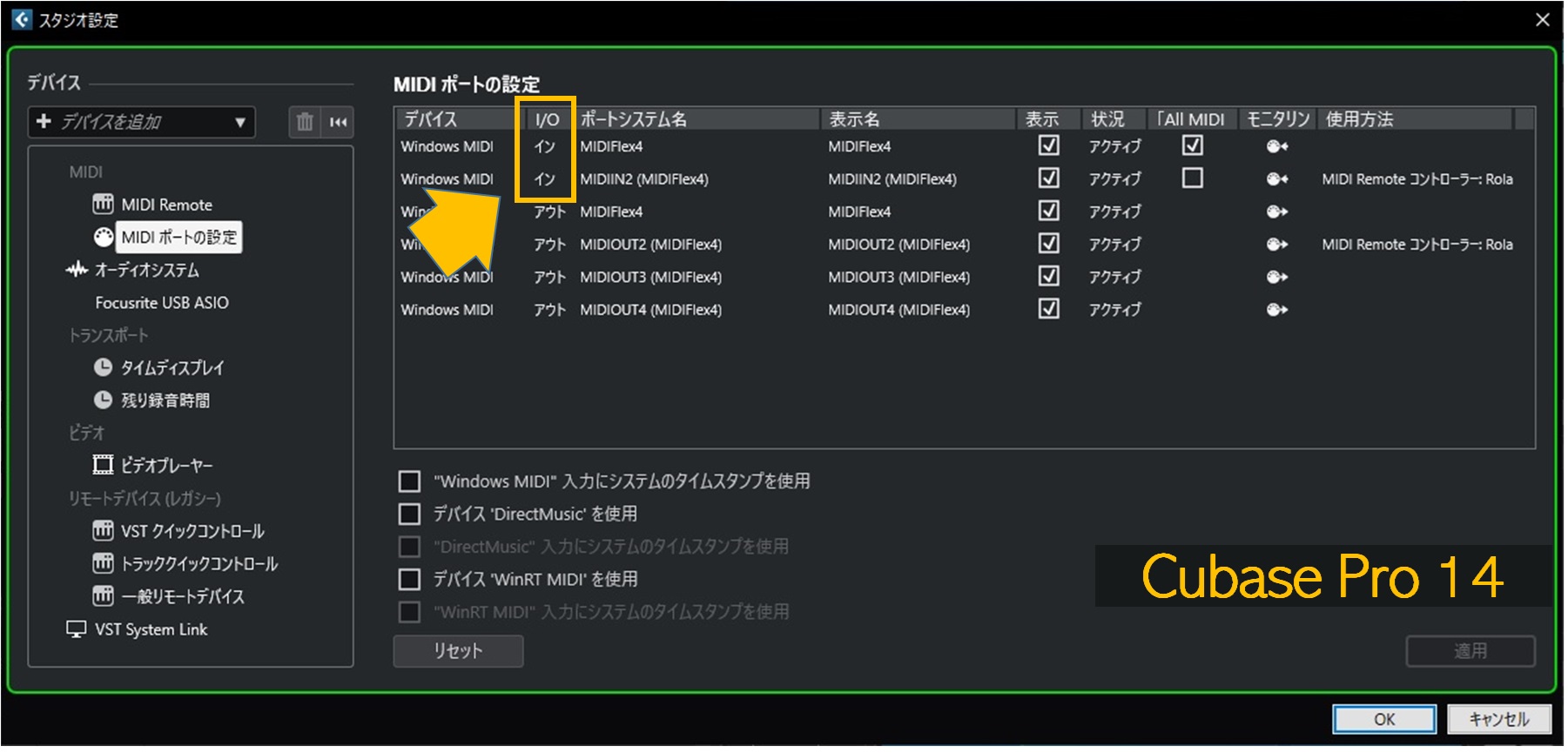Uncheck the visible box for MIDIFlex4 input
1568x753 pixels.
(1049, 145)
